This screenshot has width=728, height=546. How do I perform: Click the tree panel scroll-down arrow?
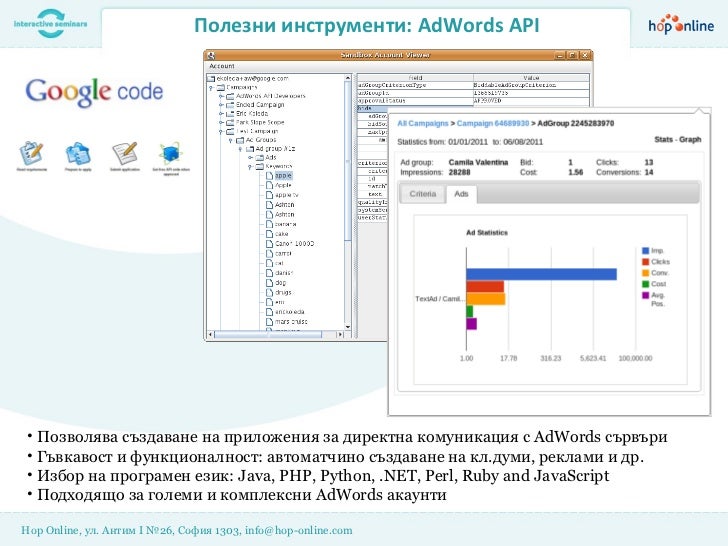[348, 328]
